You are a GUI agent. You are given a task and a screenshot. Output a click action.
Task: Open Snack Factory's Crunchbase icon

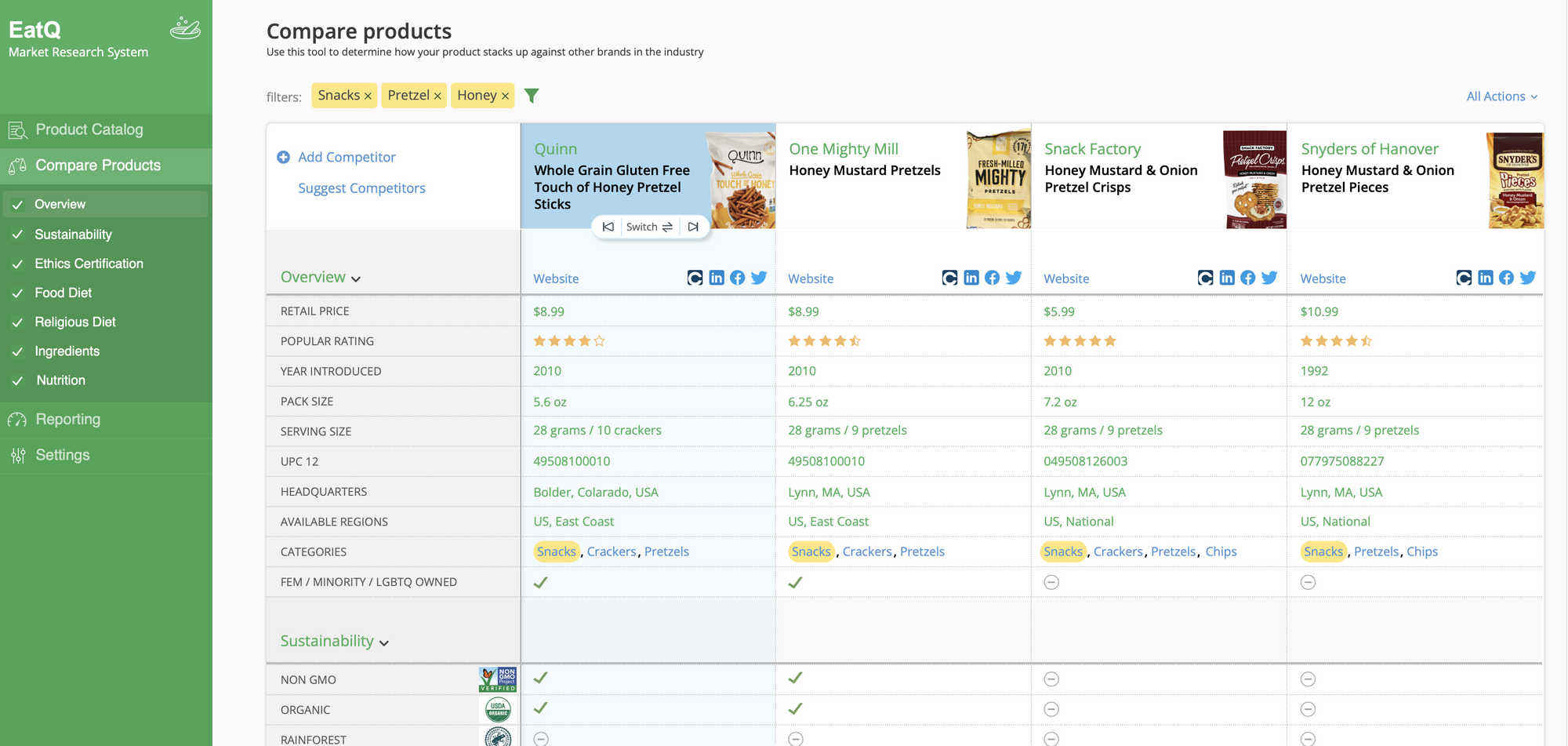1206,278
